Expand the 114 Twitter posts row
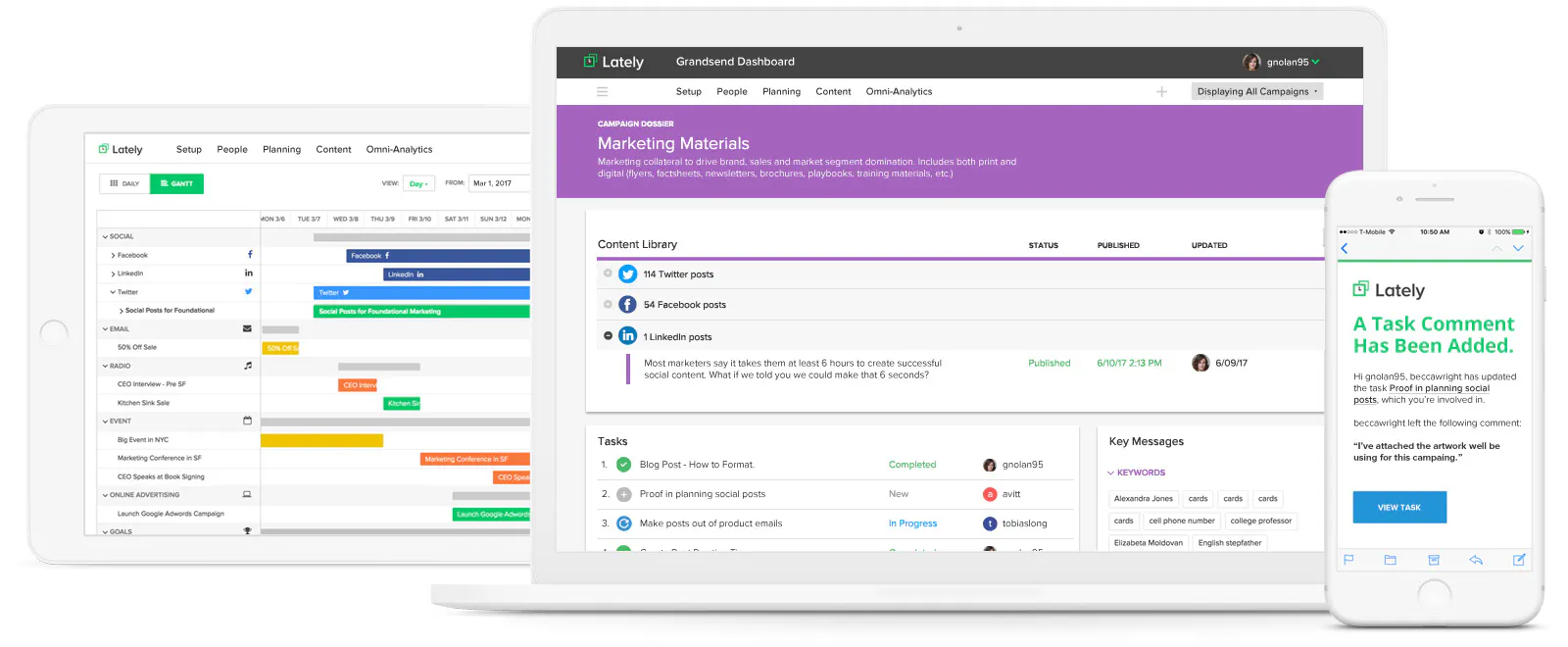The width and height of the screenshot is (1568, 647). 608,274
